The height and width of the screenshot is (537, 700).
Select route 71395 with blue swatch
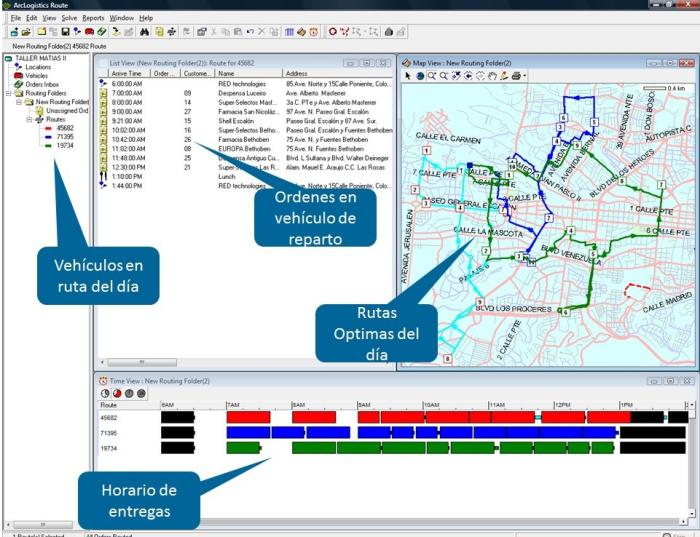coord(63,136)
